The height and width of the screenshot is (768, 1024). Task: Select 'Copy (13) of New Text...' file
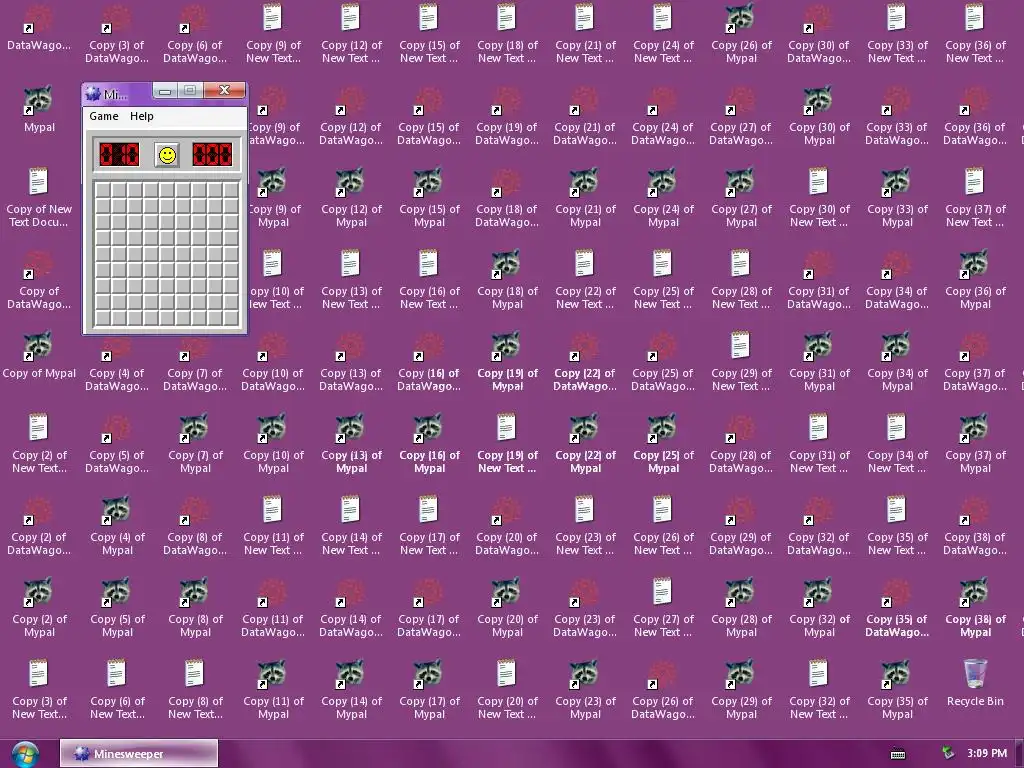pos(351,280)
